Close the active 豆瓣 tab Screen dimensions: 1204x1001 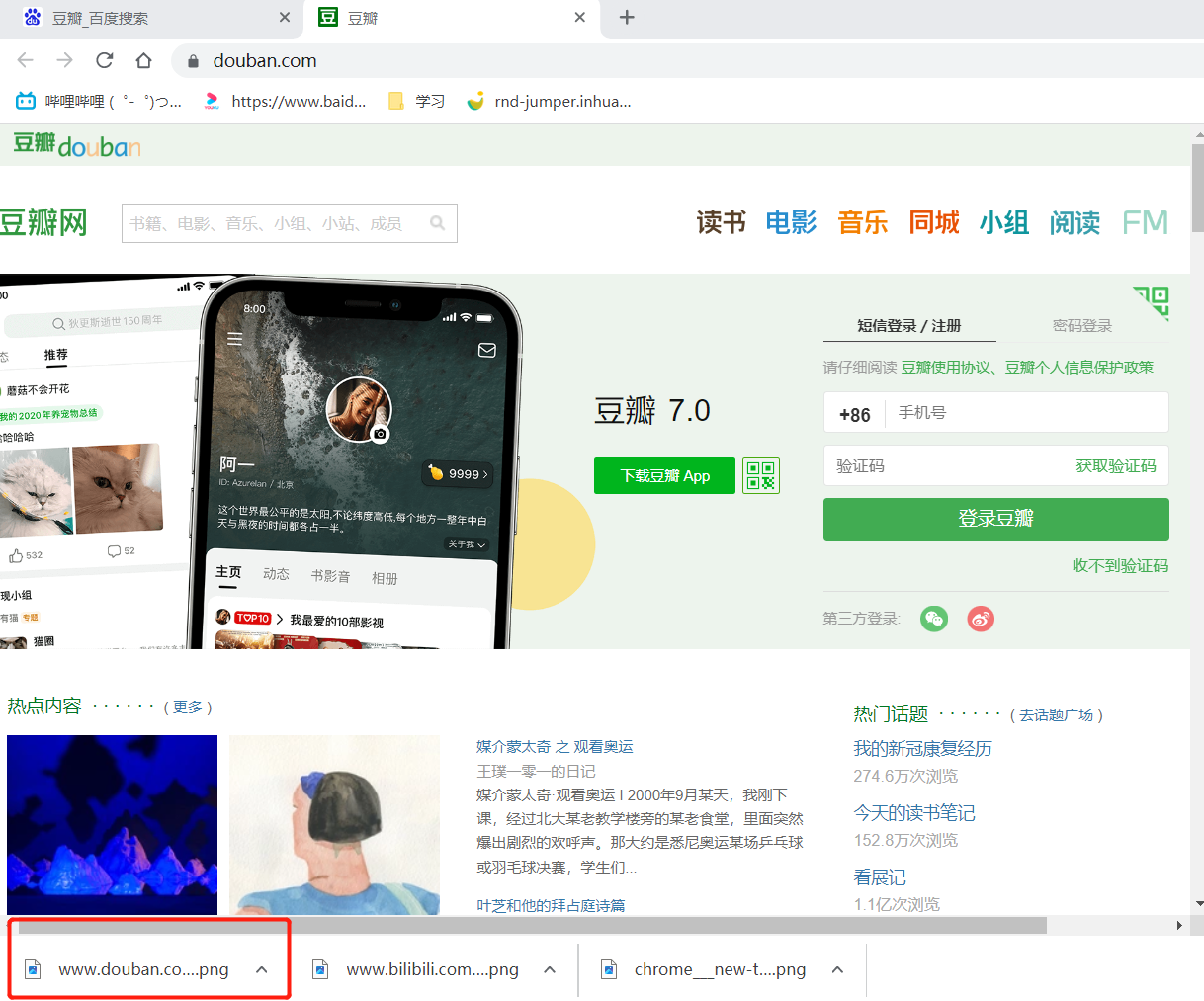coord(580,17)
